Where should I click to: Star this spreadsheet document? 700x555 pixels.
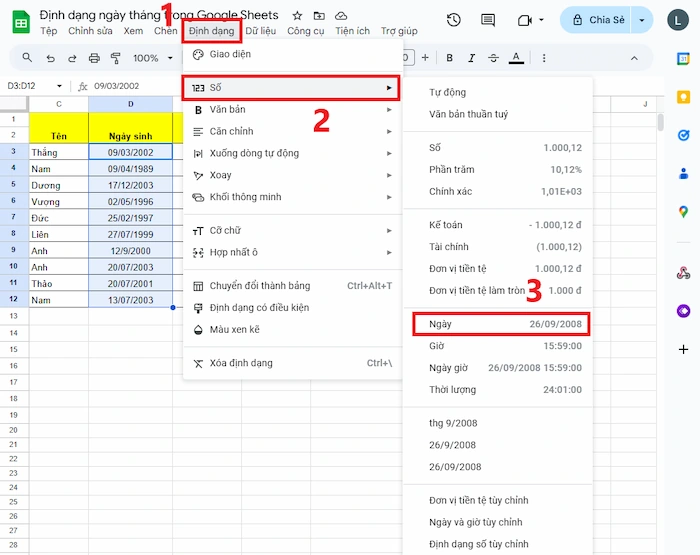pyautogui.click(x=298, y=16)
